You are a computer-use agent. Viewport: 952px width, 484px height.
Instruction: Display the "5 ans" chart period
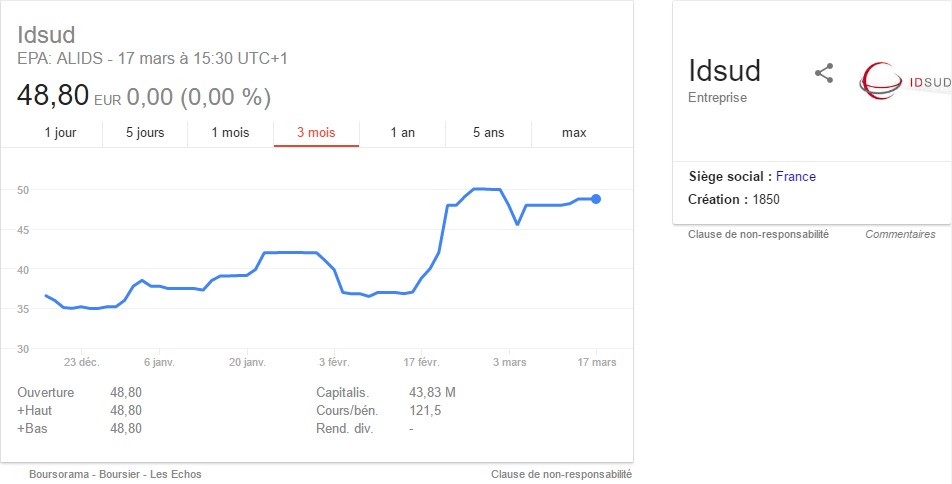[x=488, y=133]
